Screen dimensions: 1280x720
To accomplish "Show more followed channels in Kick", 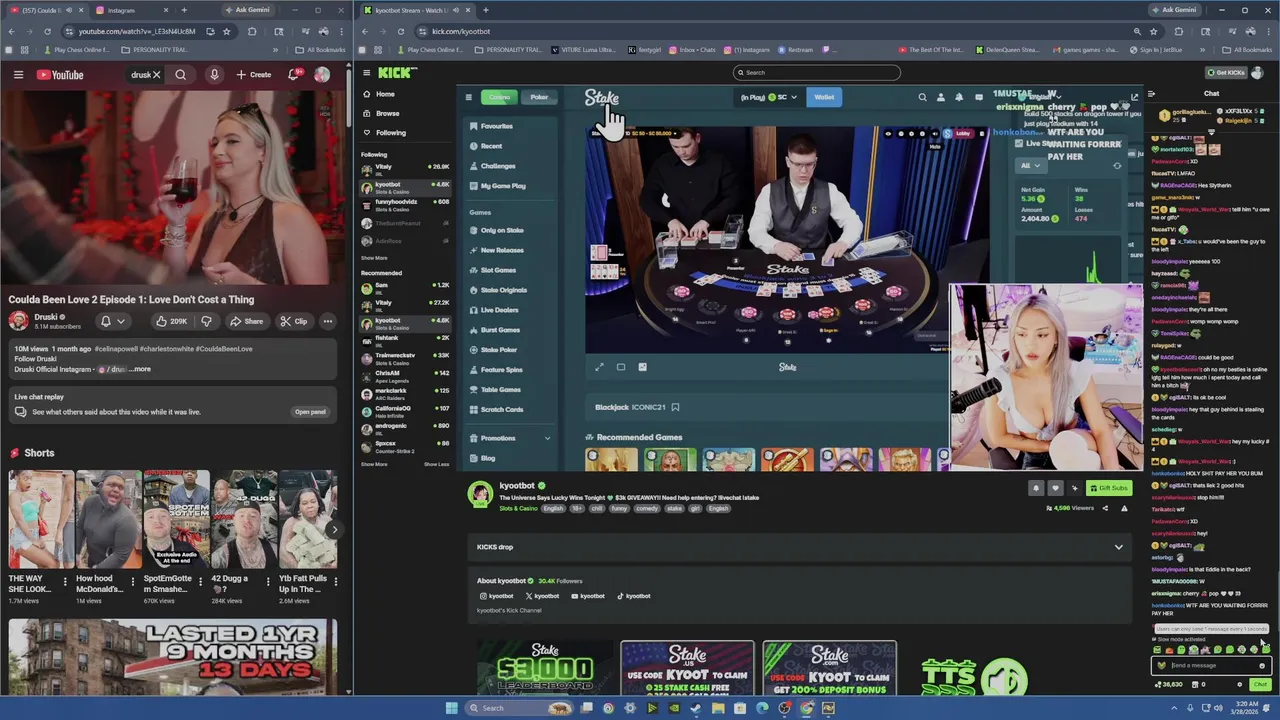I will 374,258.
